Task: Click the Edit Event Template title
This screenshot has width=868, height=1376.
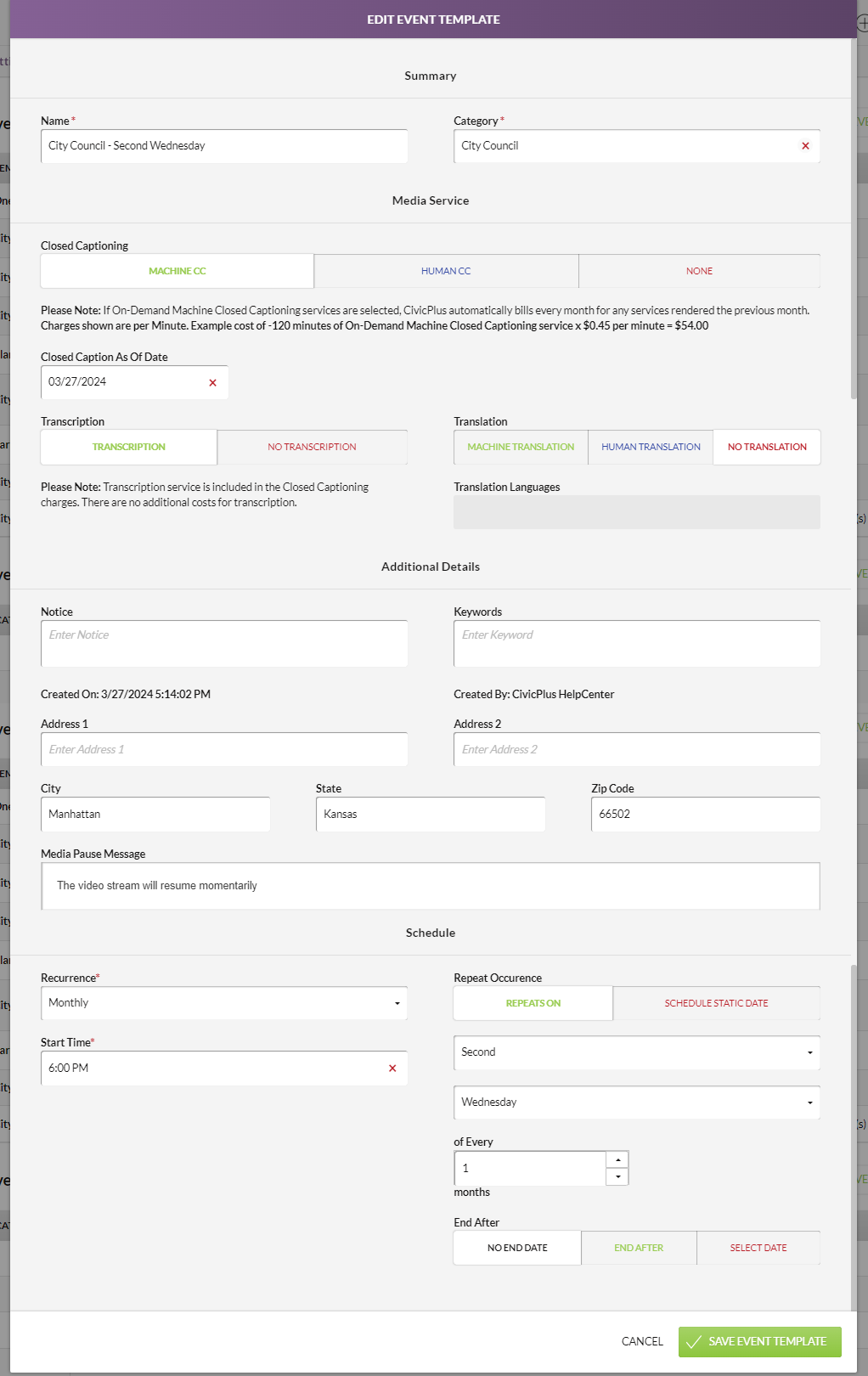Action: pos(433,20)
